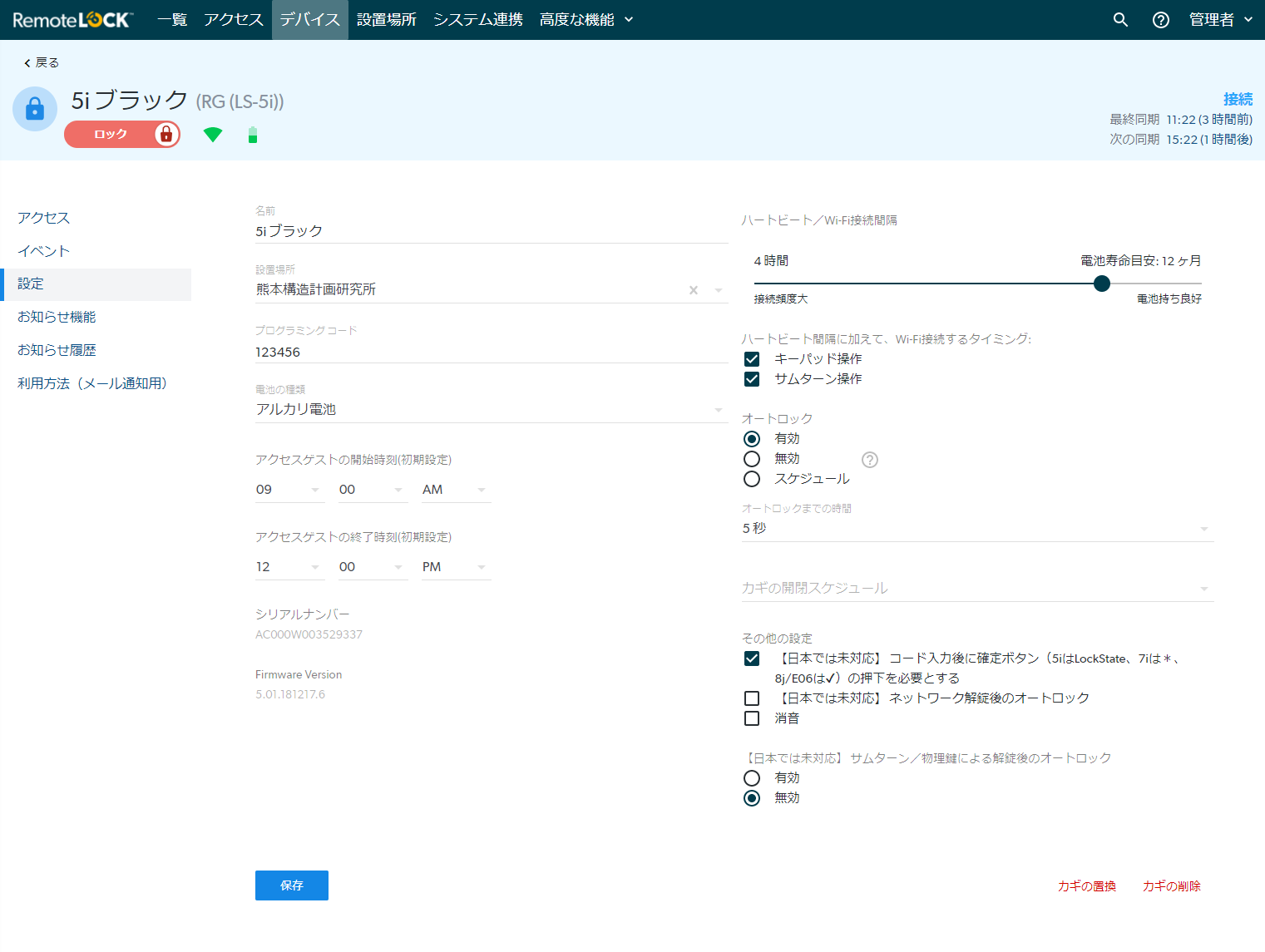This screenshot has height=952, width=1265.
Task: Select サムターン解錠後オートロック 有効 radio
Action: tap(752, 778)
